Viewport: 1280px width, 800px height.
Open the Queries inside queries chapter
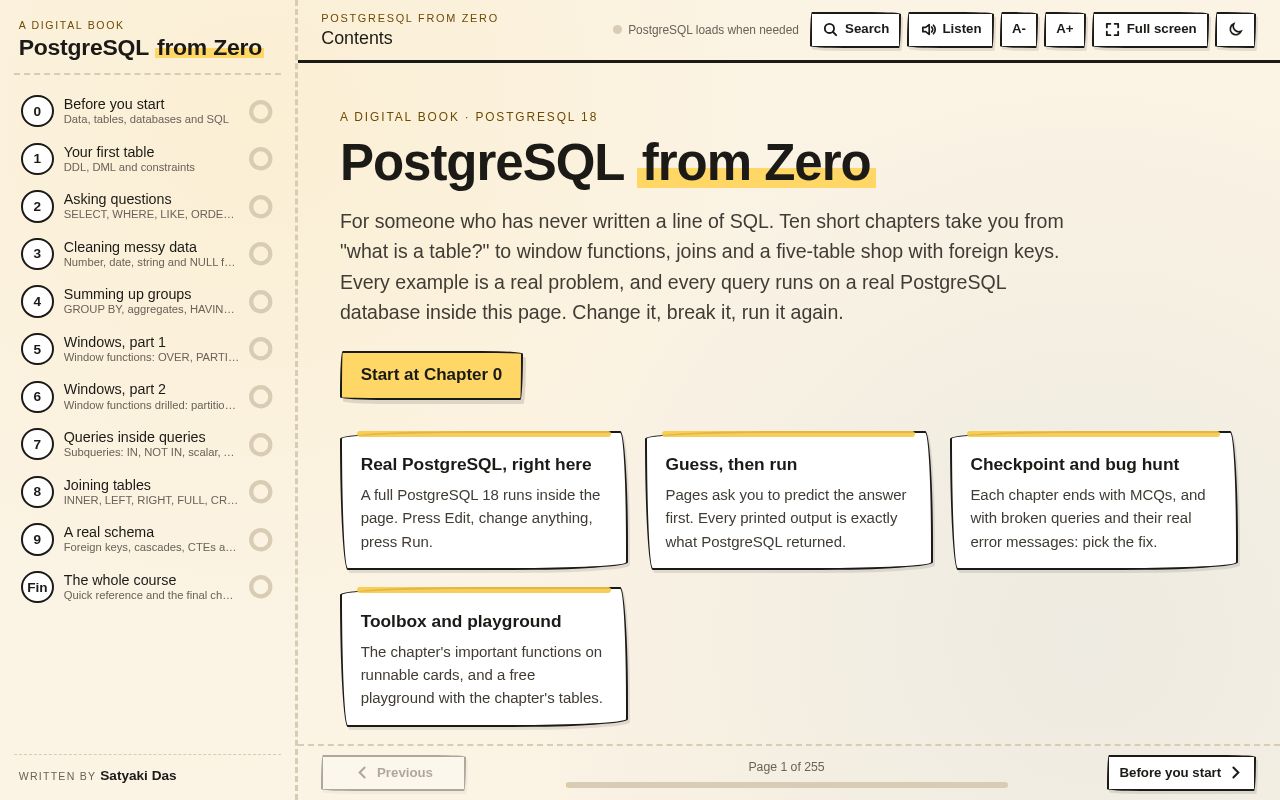point(147,444)
